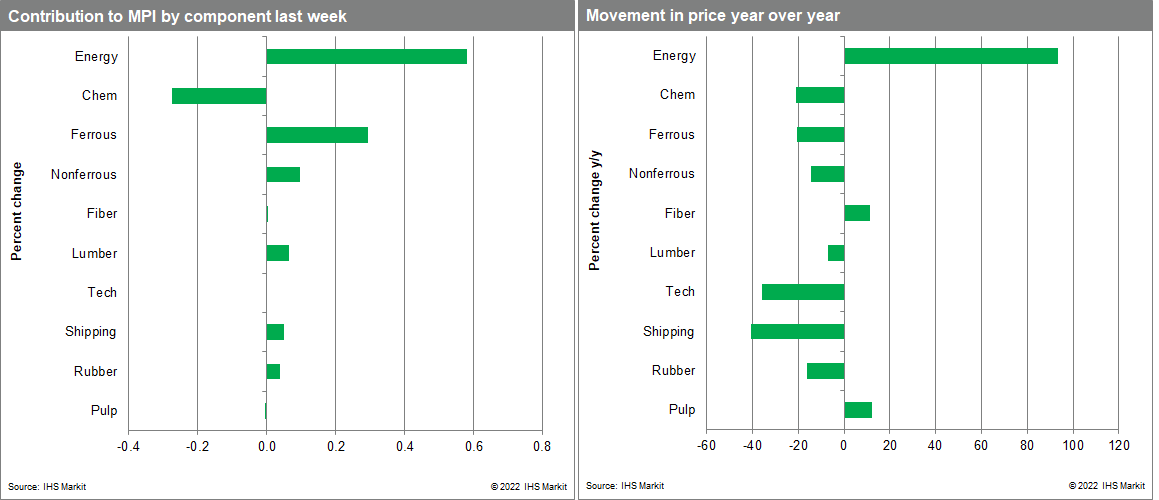Image resolution: width=1159 pixels, height=500 pixels.
Task: Click the Rubber bar in MPI contribution chart
Action: (x=273, y=371)
